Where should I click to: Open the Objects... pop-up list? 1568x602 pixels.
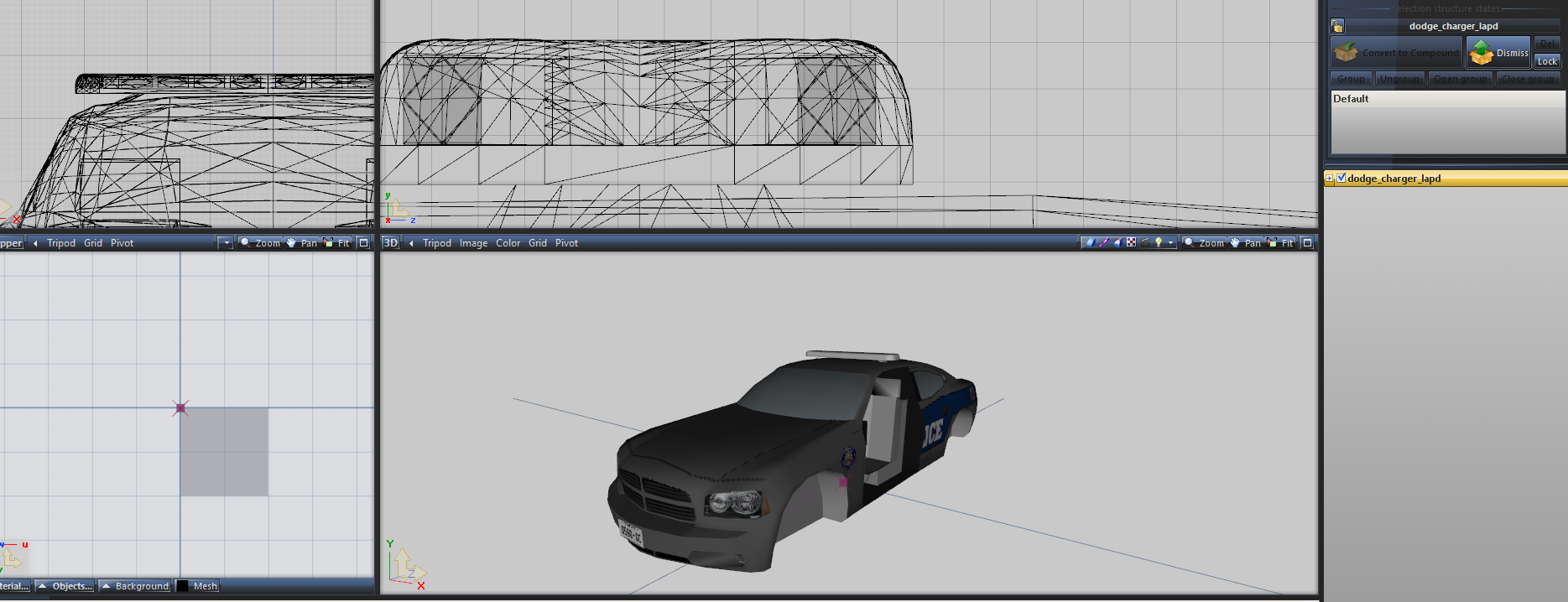(x=65, y=586)
